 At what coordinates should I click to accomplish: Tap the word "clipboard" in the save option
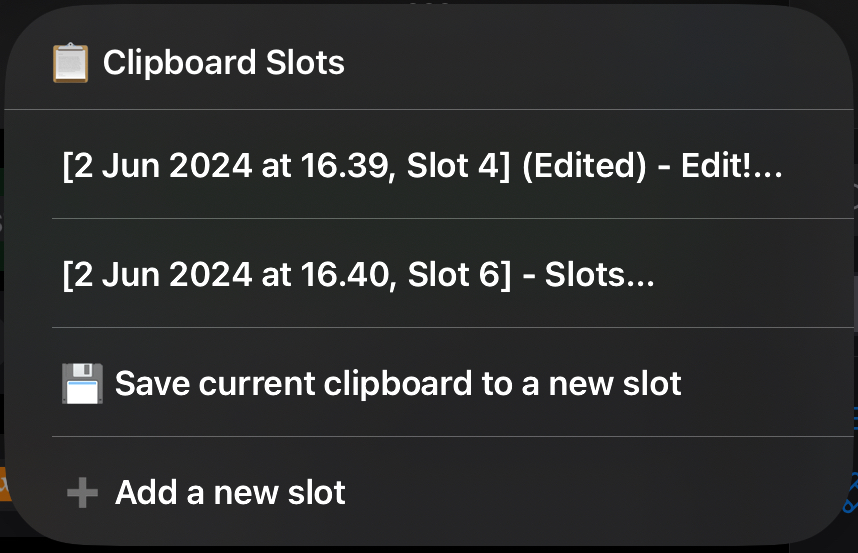point(398,383)
